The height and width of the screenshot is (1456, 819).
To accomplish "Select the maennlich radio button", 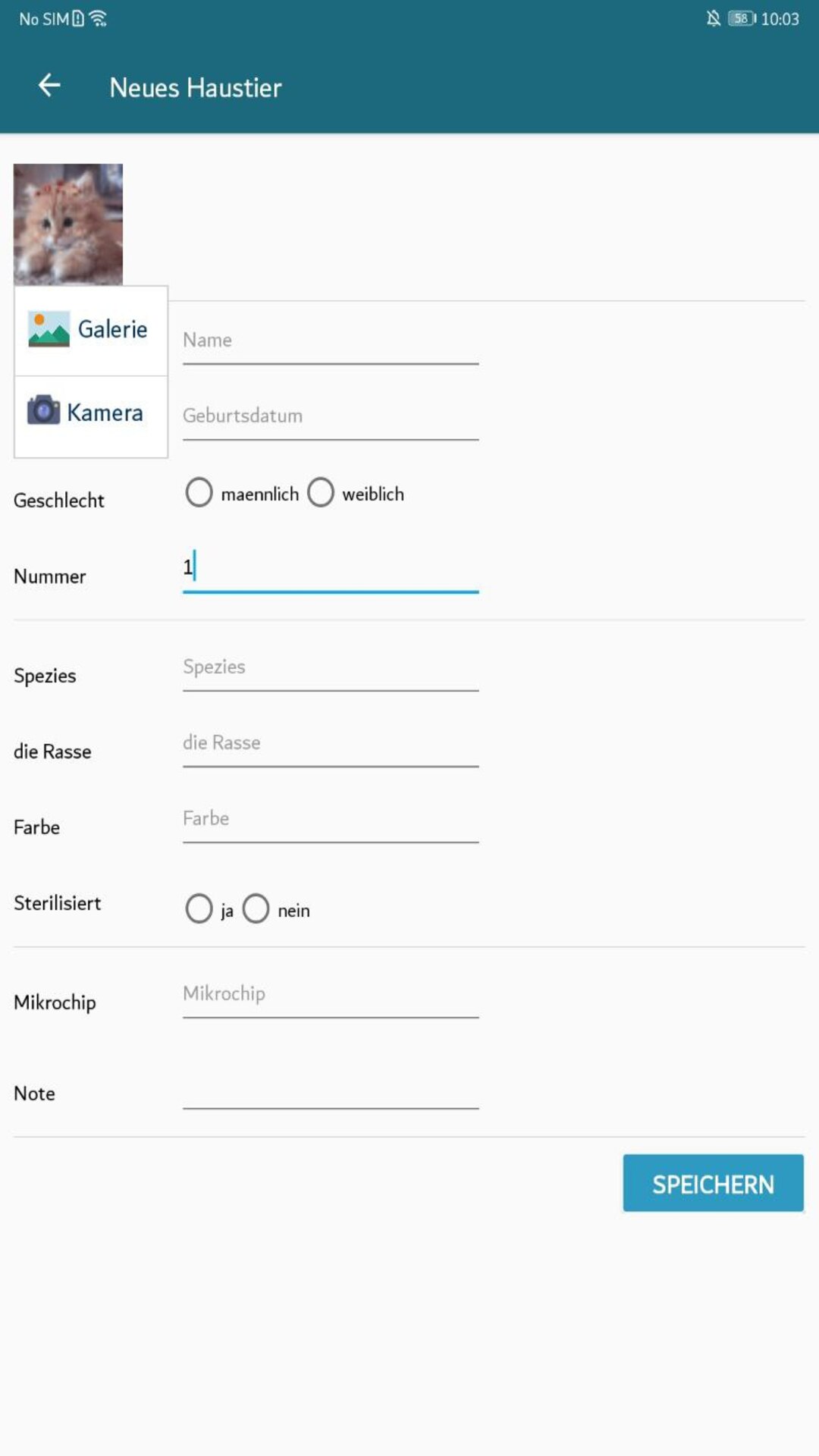I will click(199, 493).
